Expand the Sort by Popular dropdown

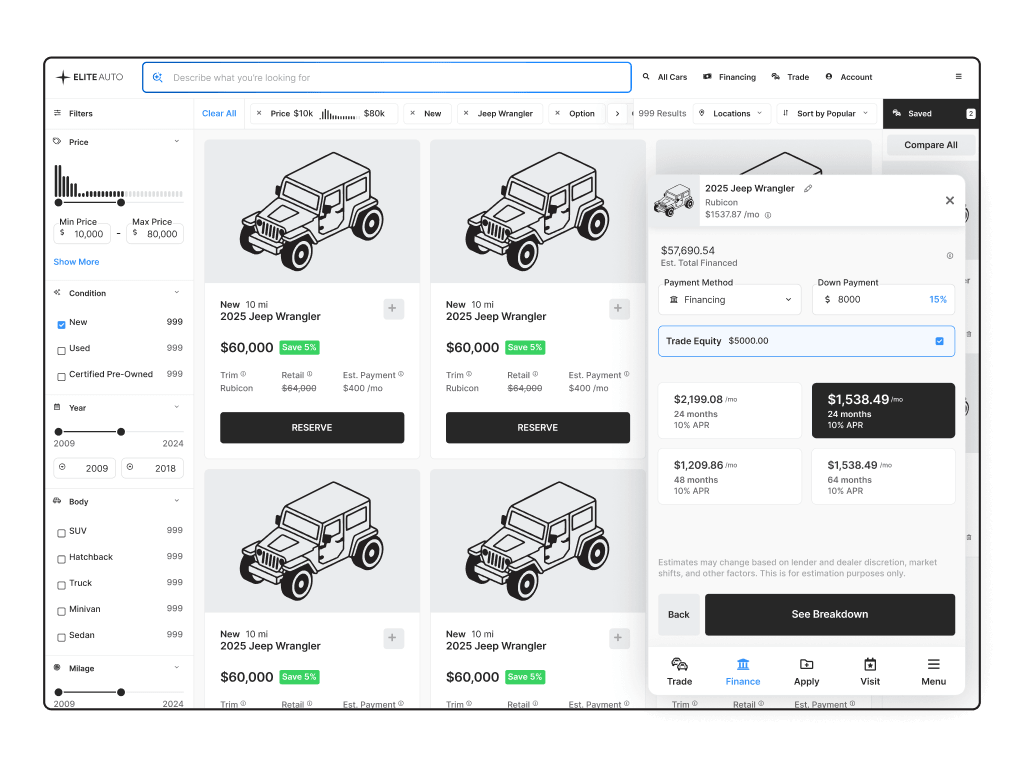[826, 114]
